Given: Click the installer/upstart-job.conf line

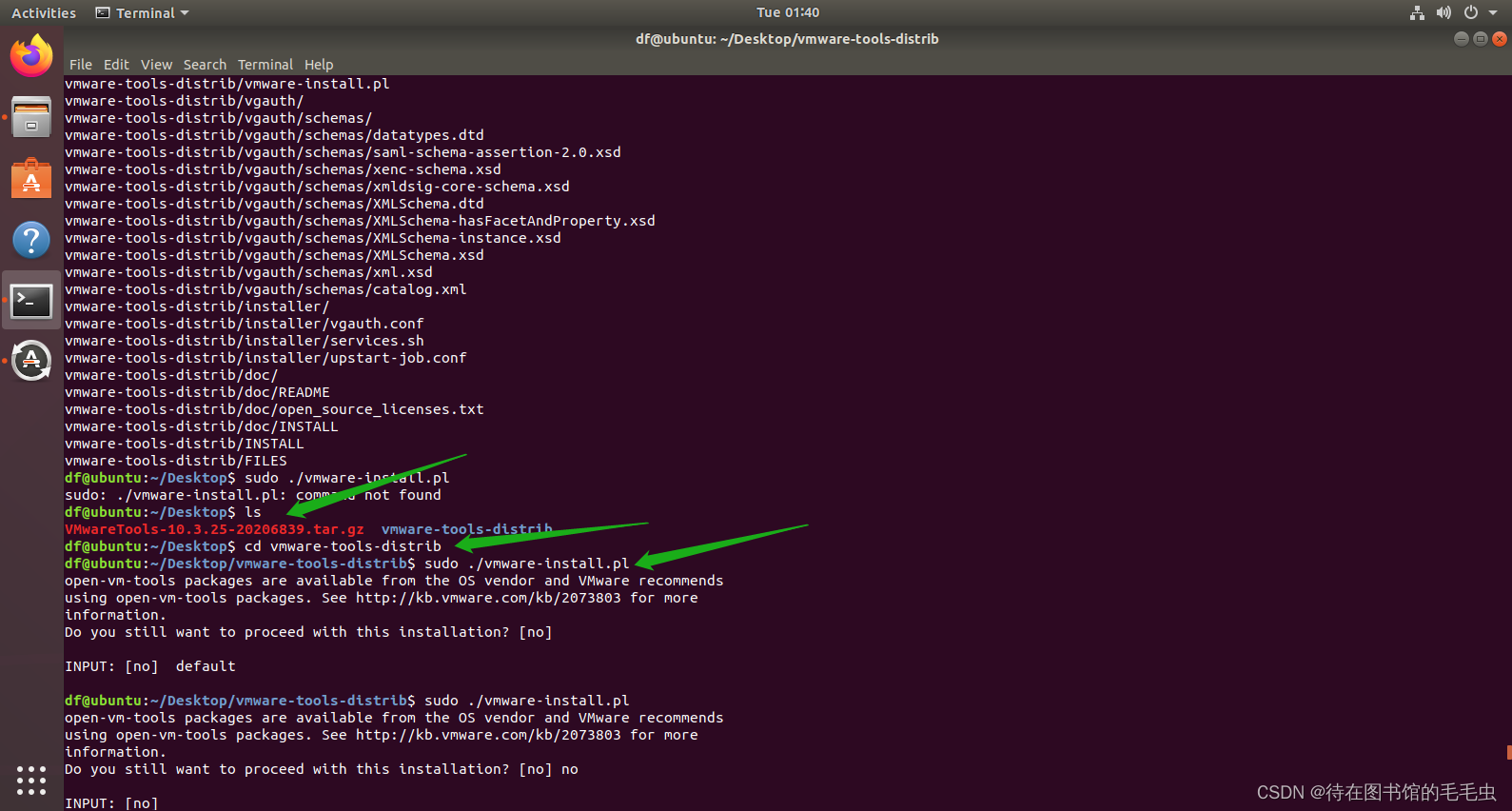Looking at the screenshot, I should 265,358.
